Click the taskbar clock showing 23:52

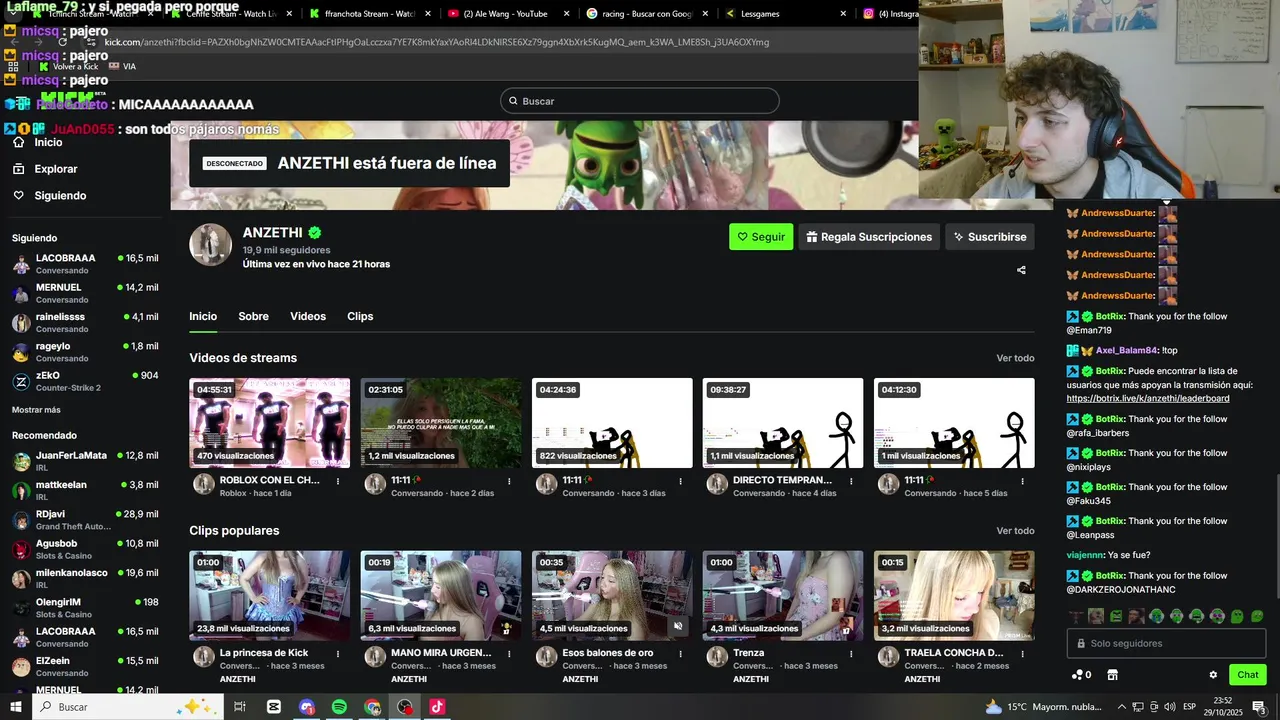1223,707
